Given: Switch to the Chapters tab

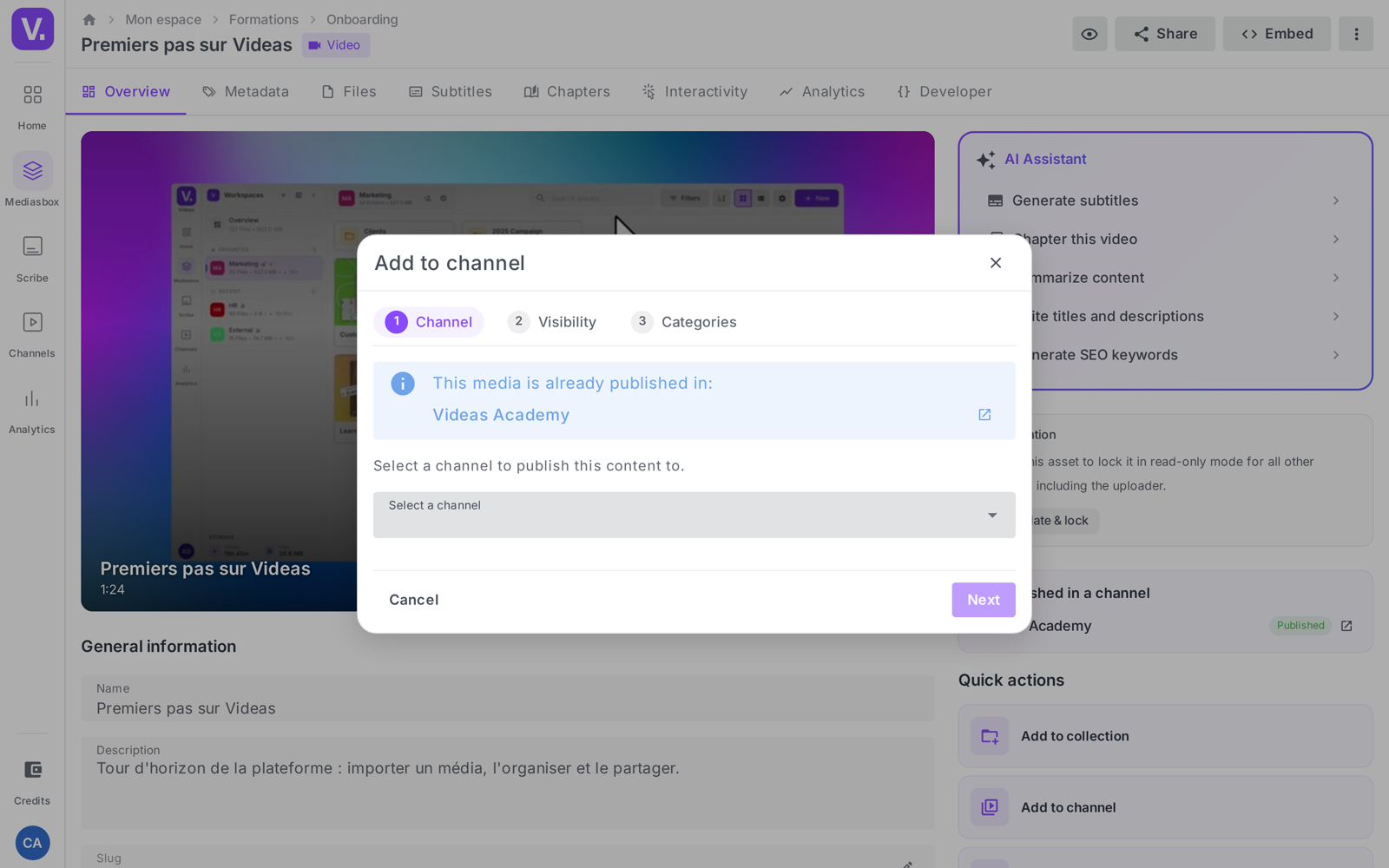Looking at the screenshot, I should pyautogui.click(x=567, y=92).
